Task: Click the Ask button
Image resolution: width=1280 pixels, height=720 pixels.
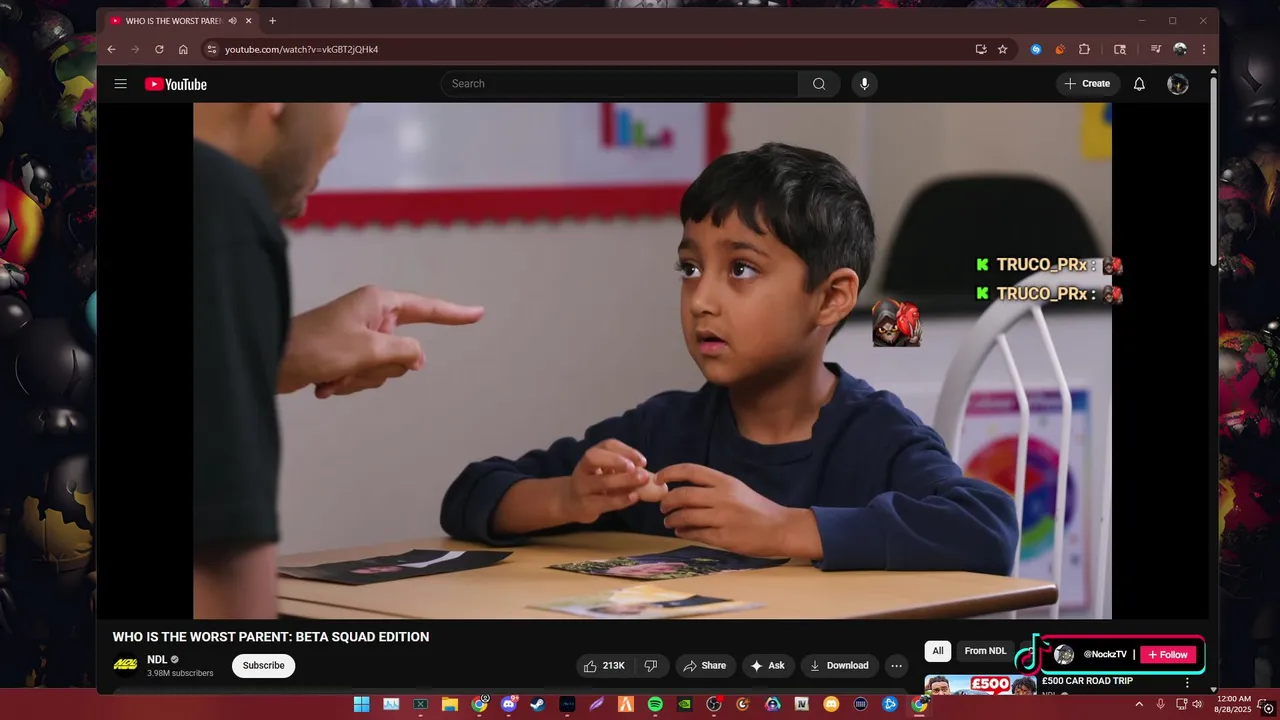Action: 767,665
